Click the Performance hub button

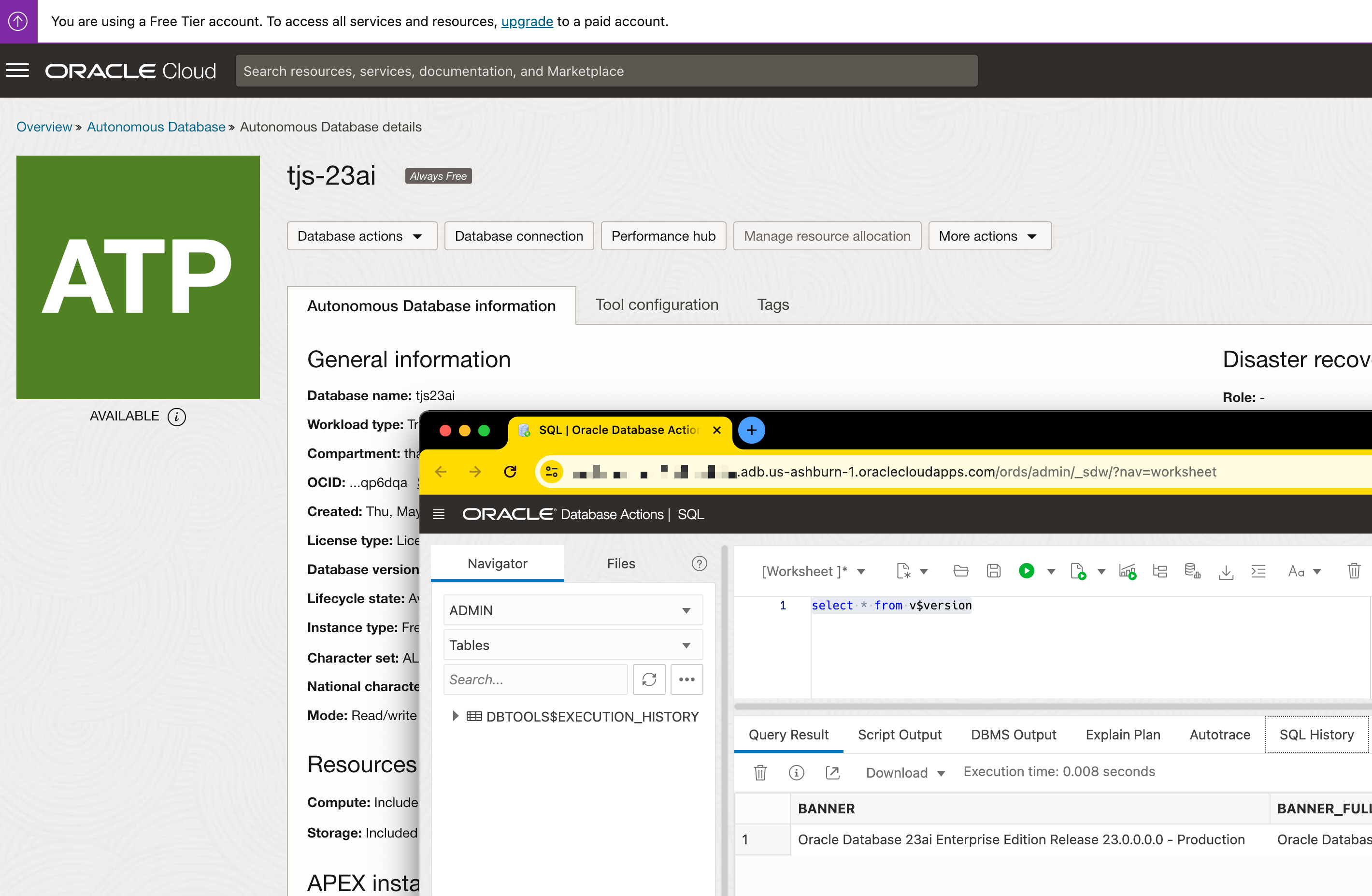[x=663, y=236]
